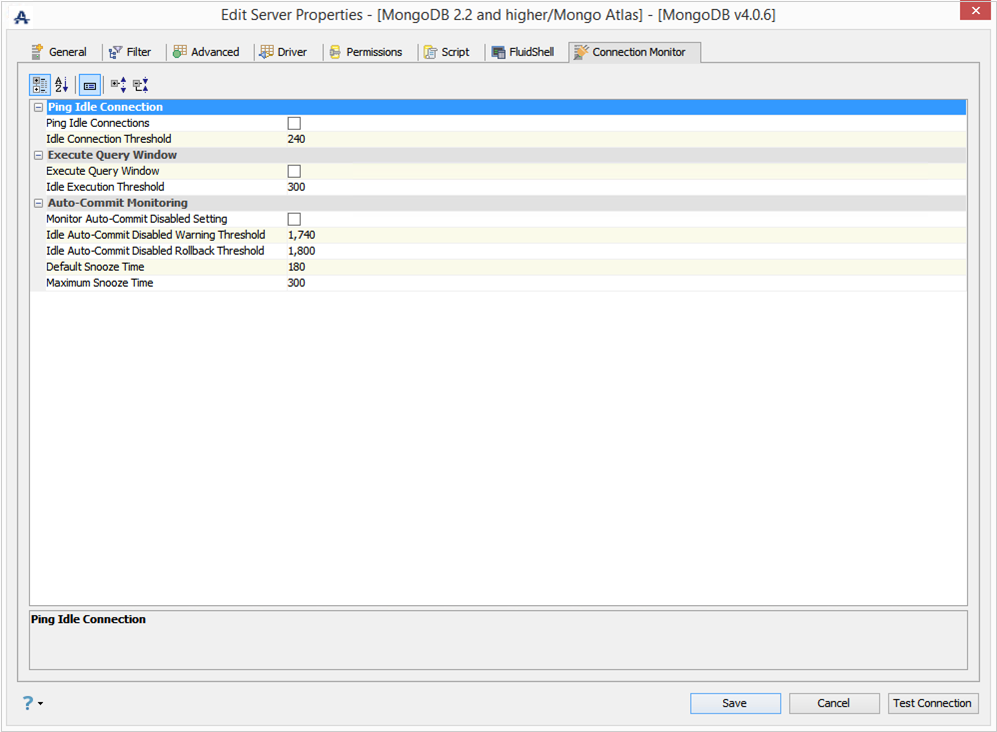Switch to the General tab

pos(59,52)
